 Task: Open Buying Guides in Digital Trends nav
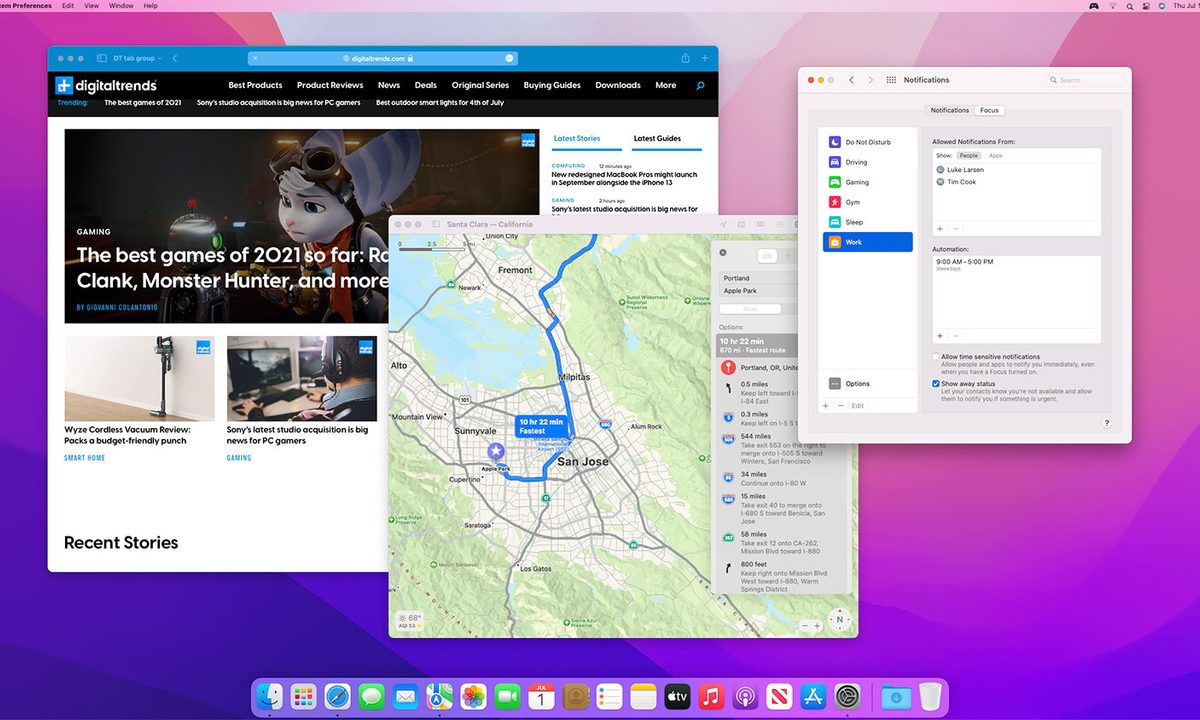pyautogui.click(x=553, y=85)
